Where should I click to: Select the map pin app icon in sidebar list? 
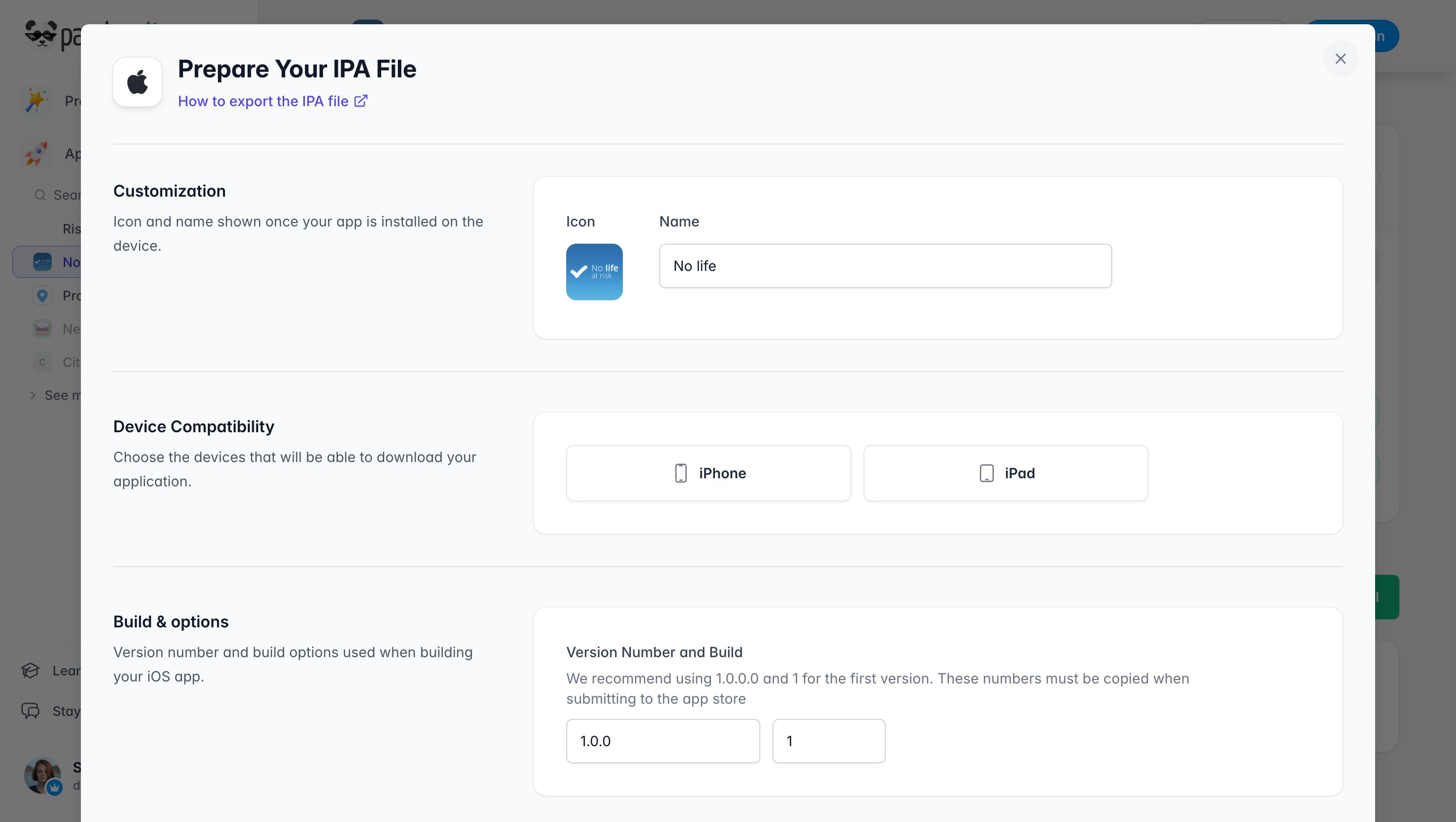point(42,295)
